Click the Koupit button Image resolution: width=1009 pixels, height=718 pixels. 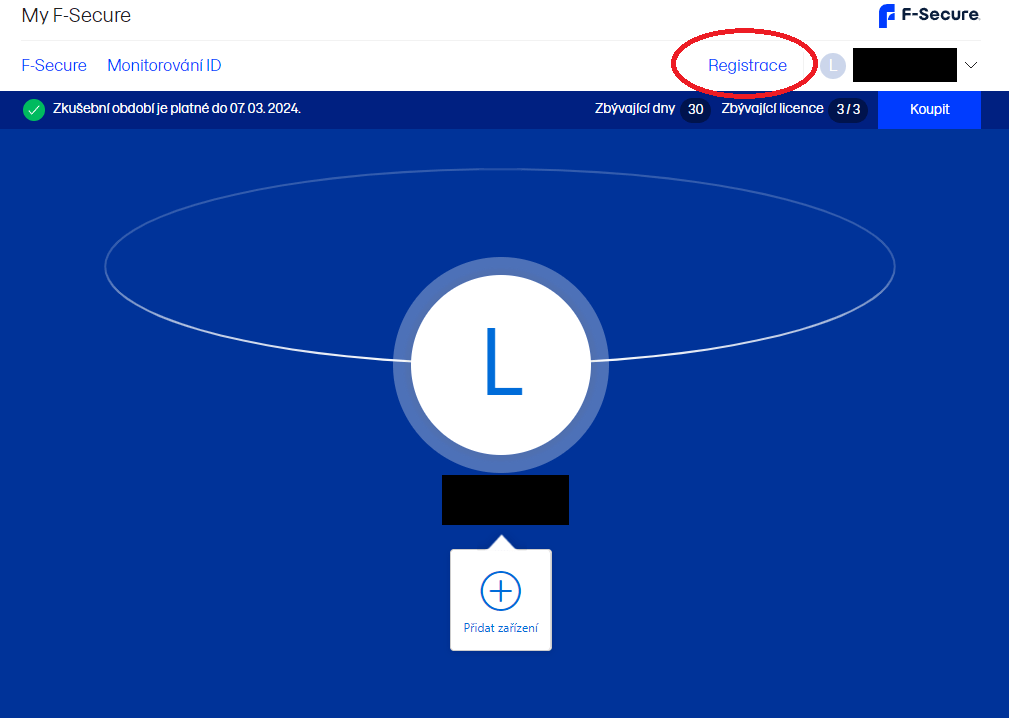tap(929, 109)
